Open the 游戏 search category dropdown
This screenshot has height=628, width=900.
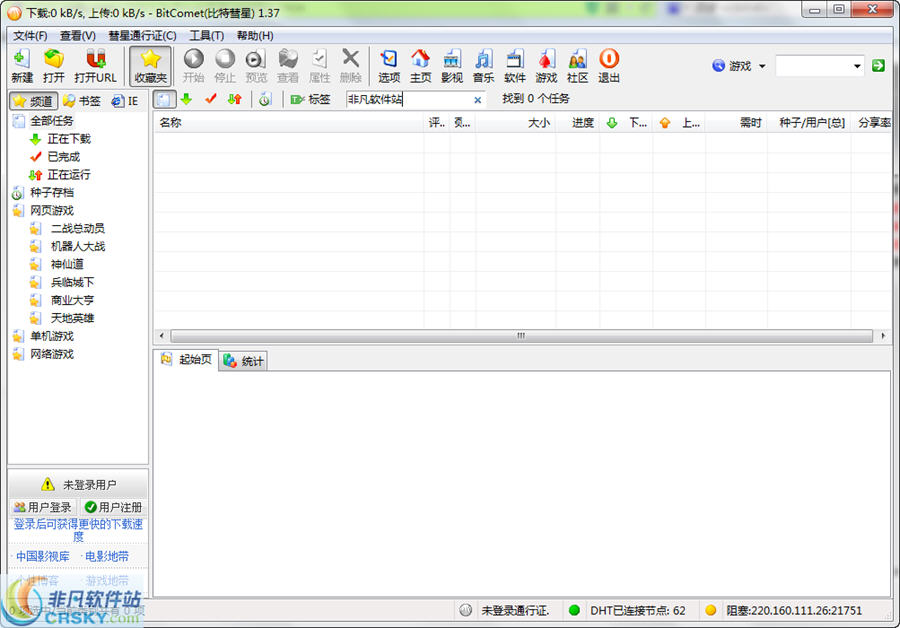pyautogui.click(x=739, y=66)
